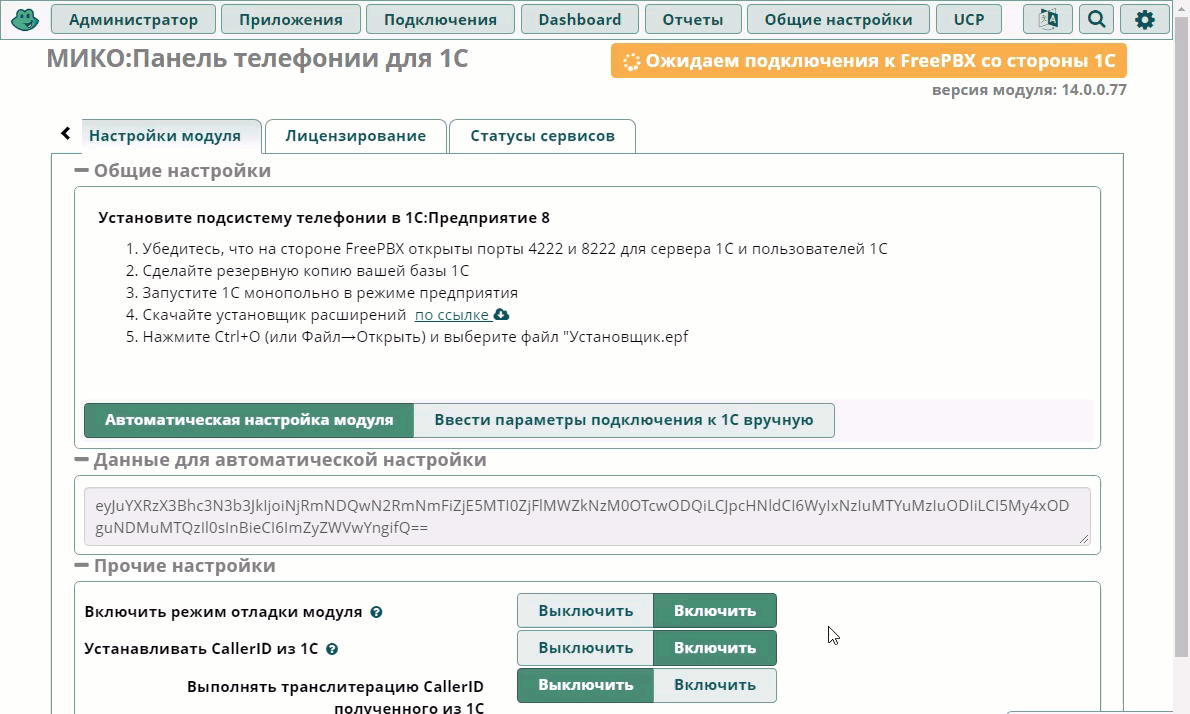Disable 'Устанавливать CallerID из 1С'
This screenshot has width=1190, height=714.
coord(585,647)
